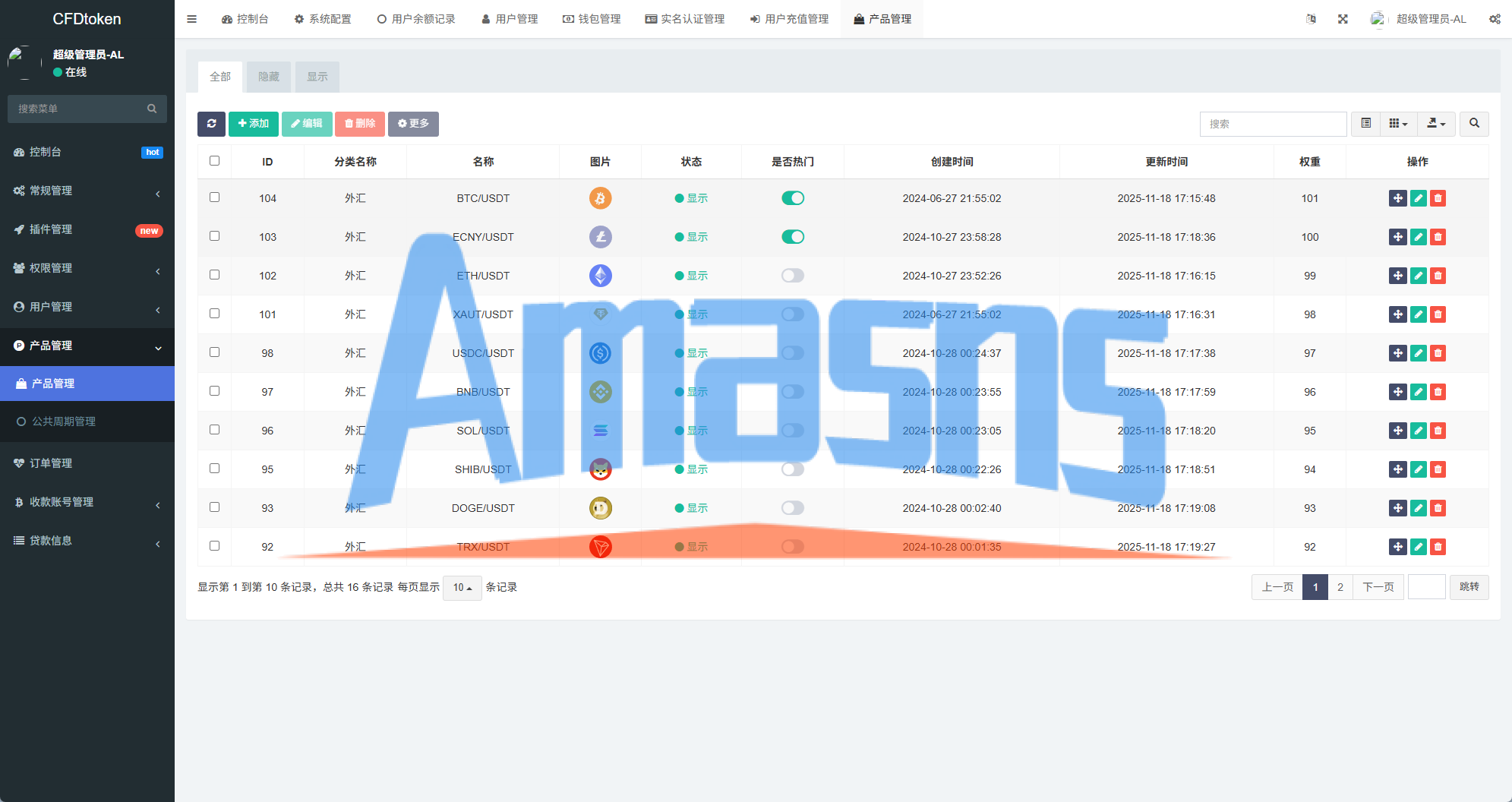The width and height of the screenshot is (1512, 802).
Task: Go to page 2 of results
Action: 1340,587
